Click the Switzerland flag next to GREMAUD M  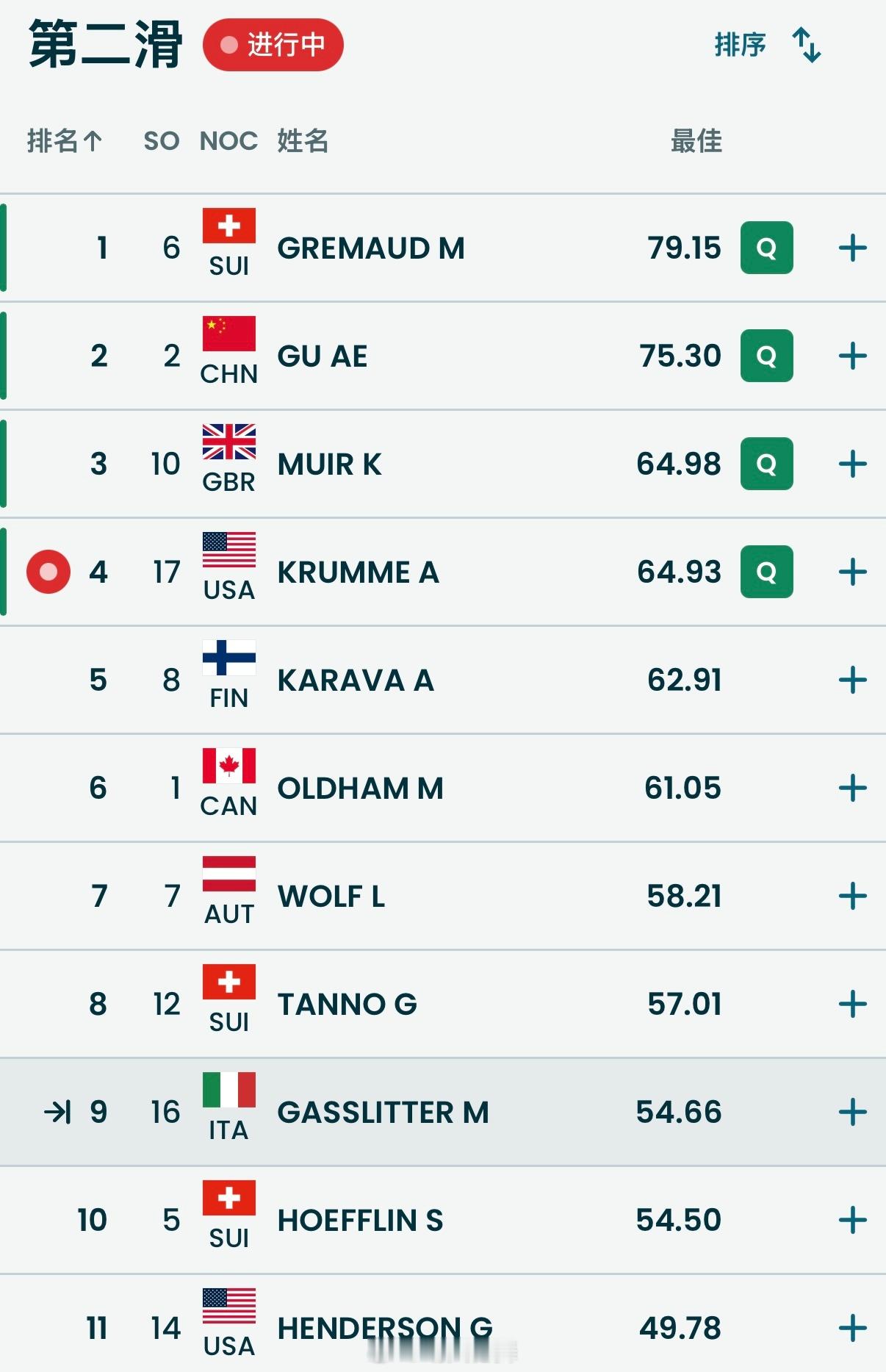[x=229, y=226]
